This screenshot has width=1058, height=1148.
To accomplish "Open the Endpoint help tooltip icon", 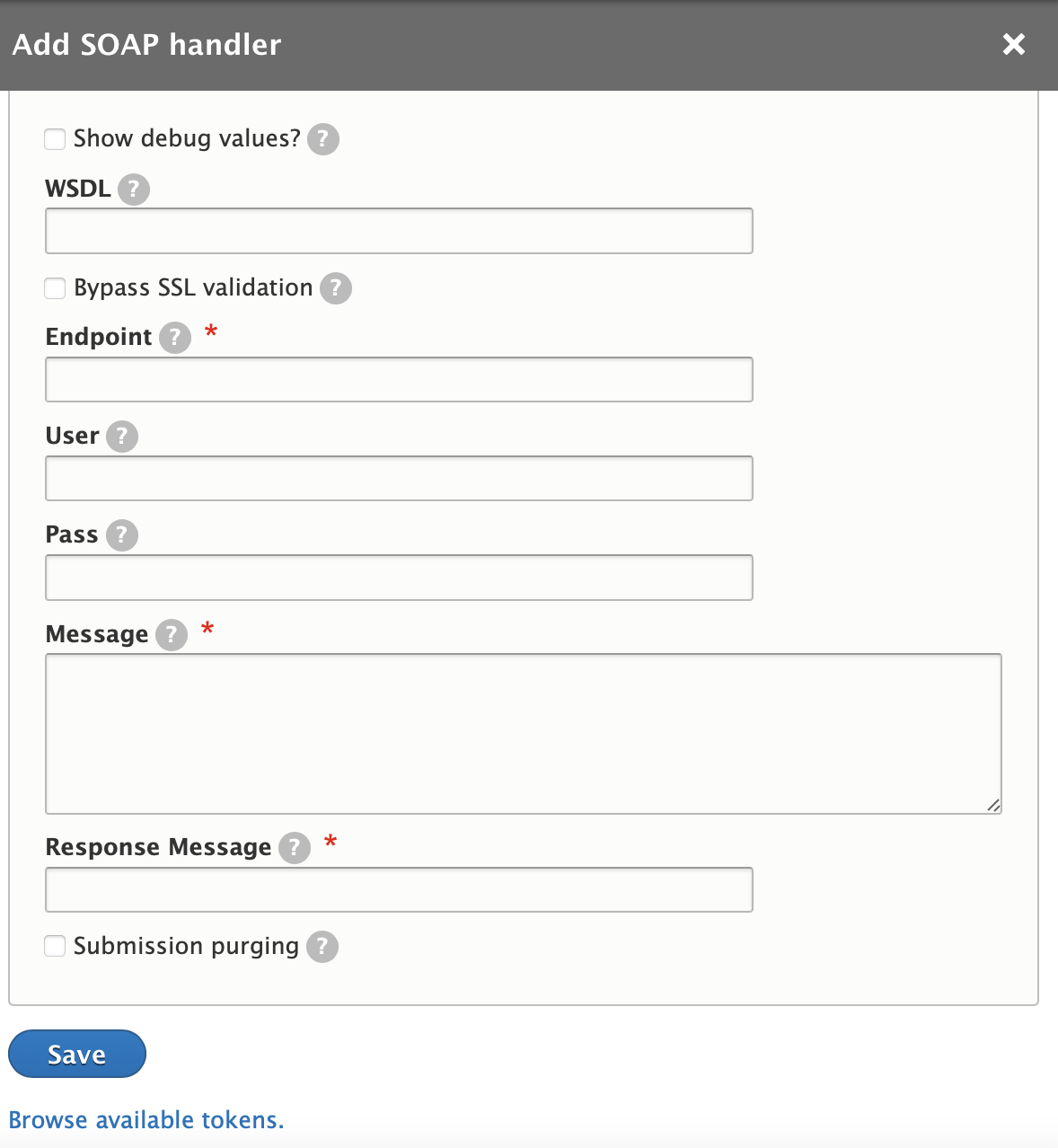I will (175, 338).
